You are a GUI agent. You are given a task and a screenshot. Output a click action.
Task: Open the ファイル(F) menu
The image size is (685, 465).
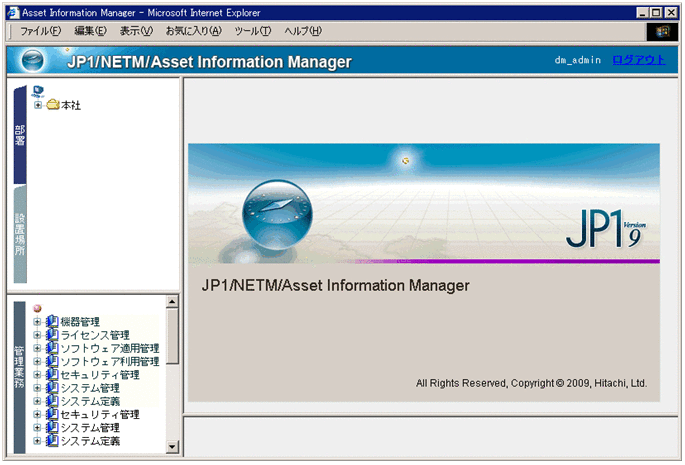click(x=41, y=31)
